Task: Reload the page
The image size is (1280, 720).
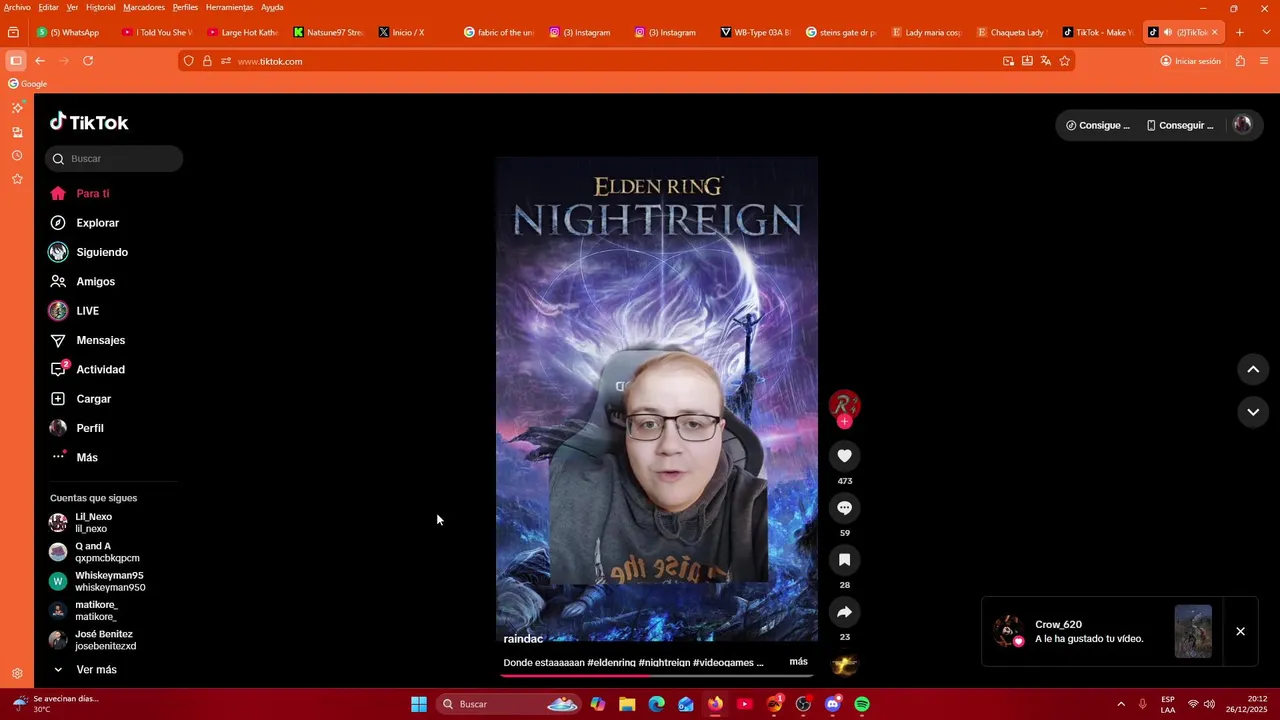Action: pos(88,61)
